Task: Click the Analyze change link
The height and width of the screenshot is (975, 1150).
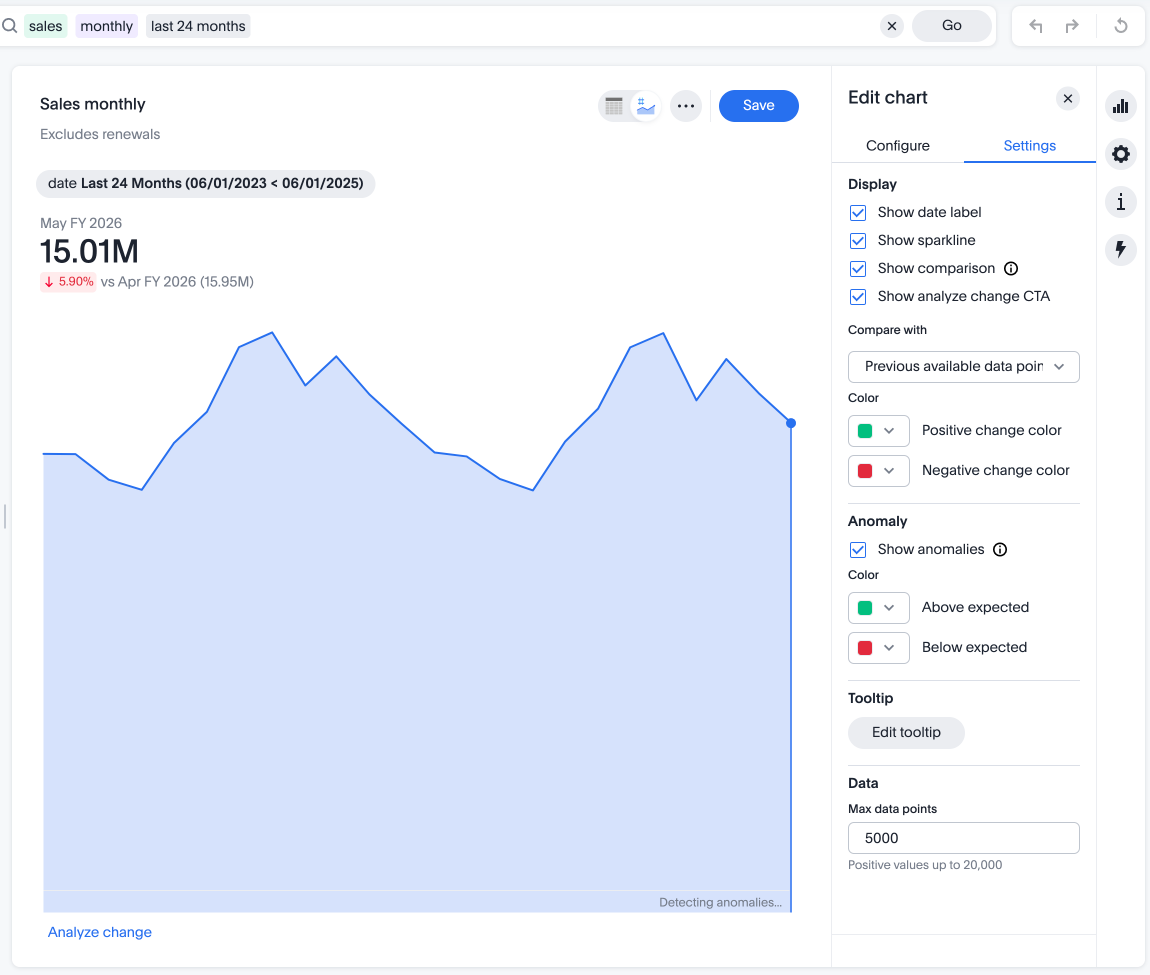Action: point(99,932)
